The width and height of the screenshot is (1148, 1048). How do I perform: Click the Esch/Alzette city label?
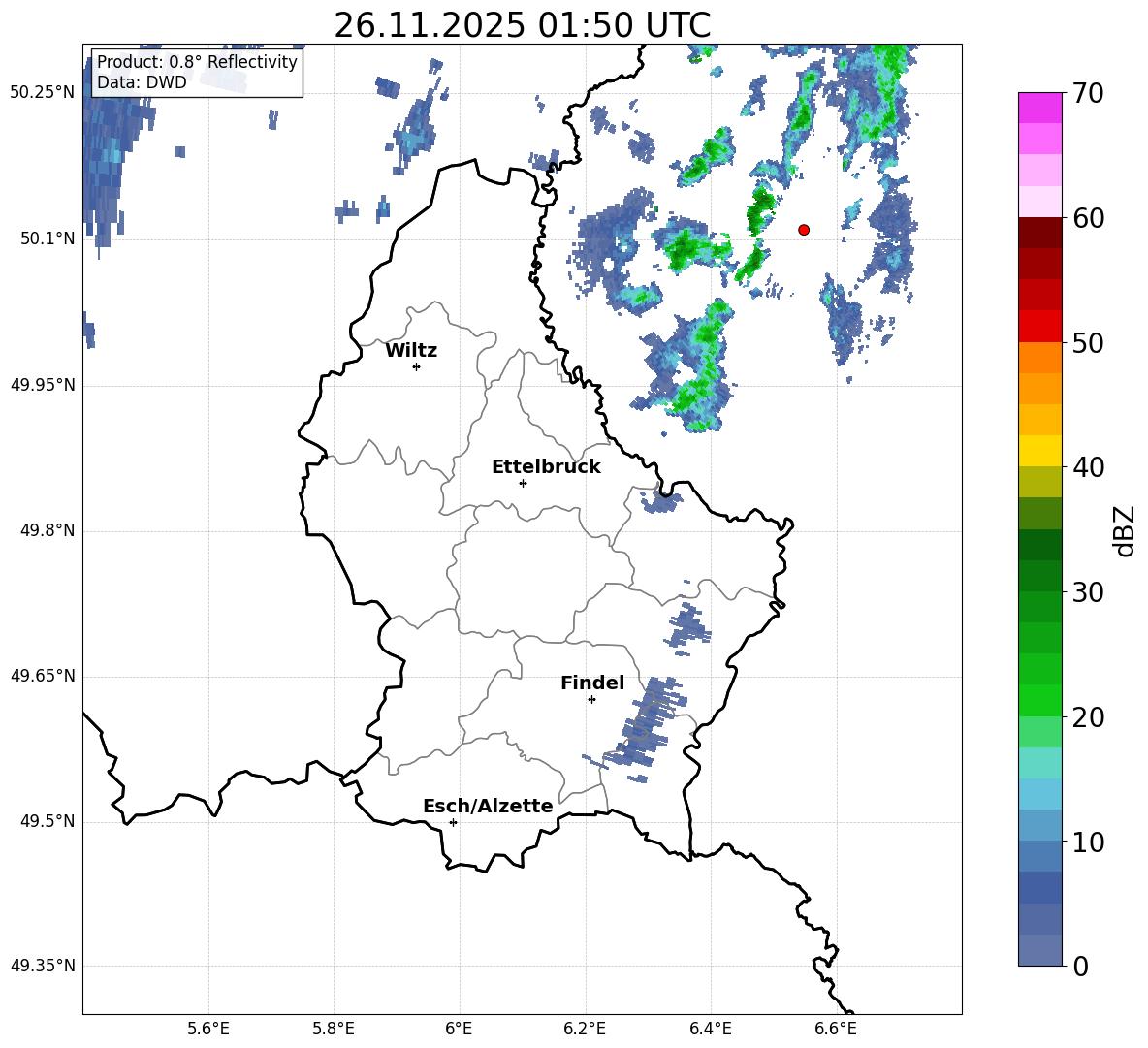point(488,806)
